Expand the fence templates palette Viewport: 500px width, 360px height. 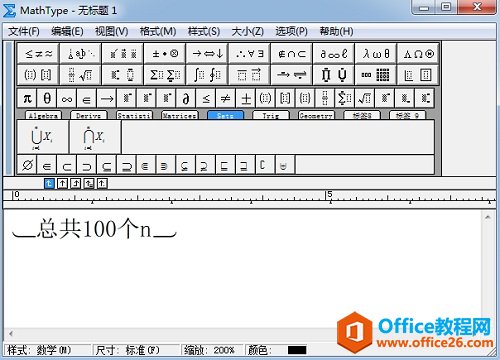[x=39, y=75]
